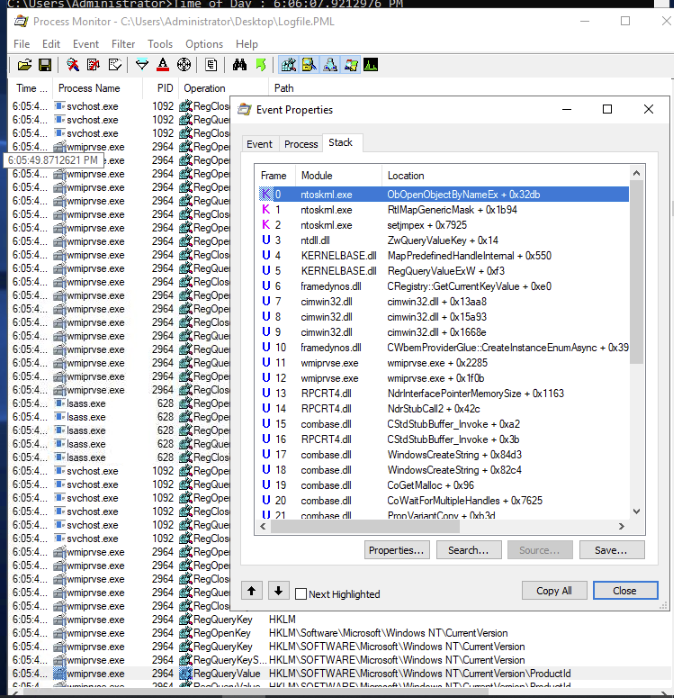Viewport: 674px width, 698px height.
Task: Select frame 19 CoGetMalloc row
Action: pos(443,485)
